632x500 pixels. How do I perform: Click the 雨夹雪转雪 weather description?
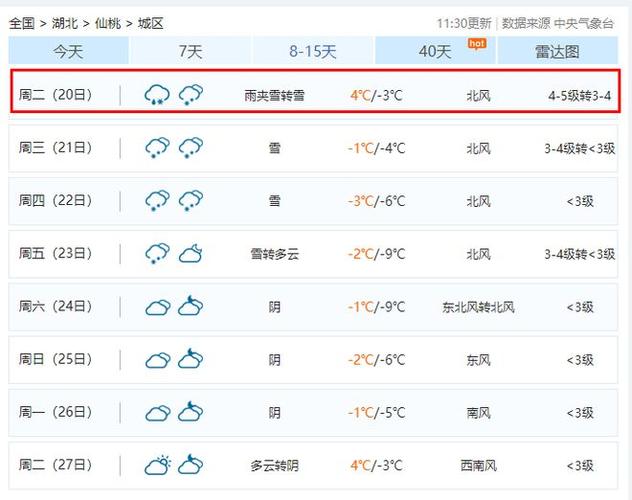(x=274, y=96)
